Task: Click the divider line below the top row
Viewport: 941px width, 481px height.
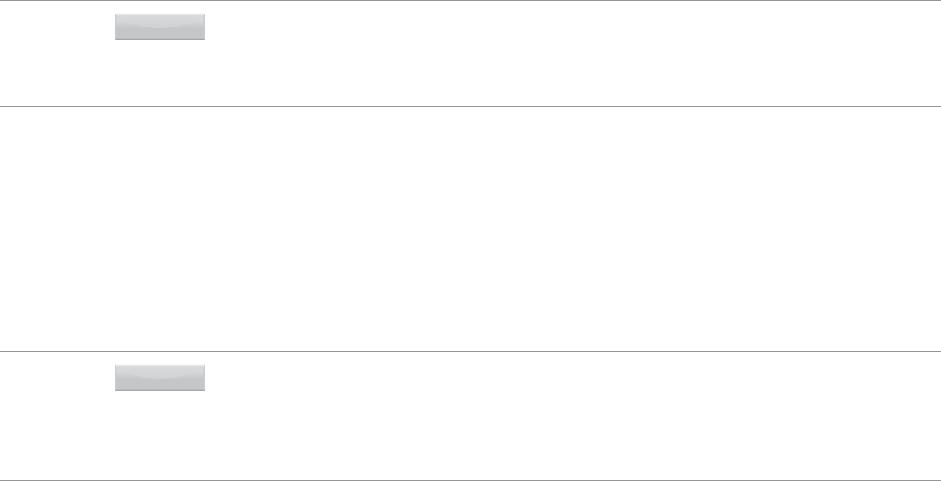Action: tap(470, 105)
